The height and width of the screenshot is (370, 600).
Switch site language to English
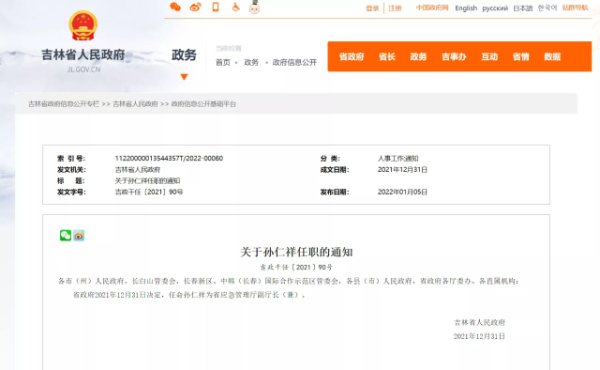pos(466,8)
